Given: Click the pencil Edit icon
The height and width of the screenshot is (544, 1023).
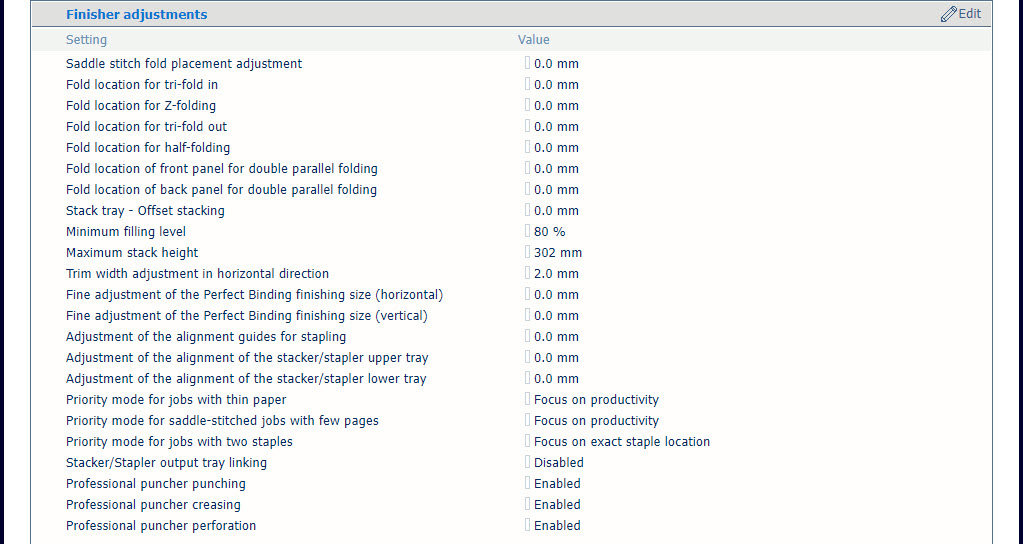Looking at the screenshot, I should (x=949, y=14).
